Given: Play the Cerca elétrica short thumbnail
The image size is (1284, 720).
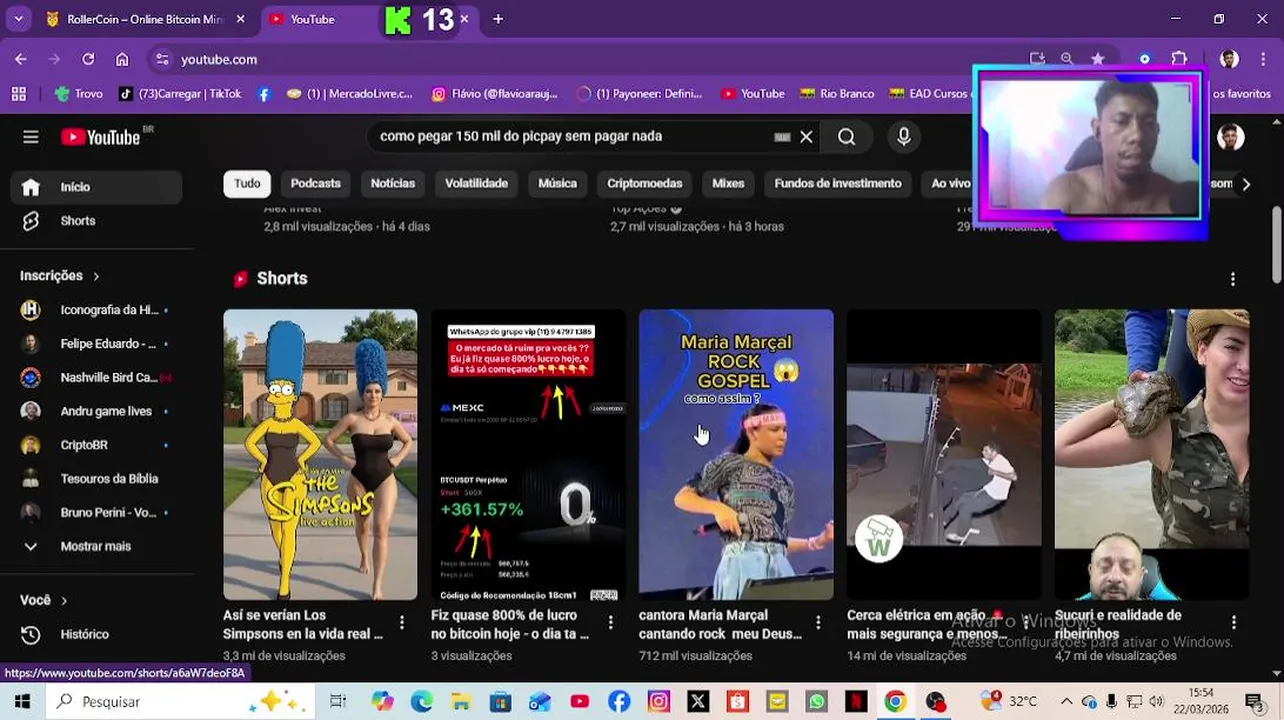Looking at the screenshot, I should click(944, 455).
